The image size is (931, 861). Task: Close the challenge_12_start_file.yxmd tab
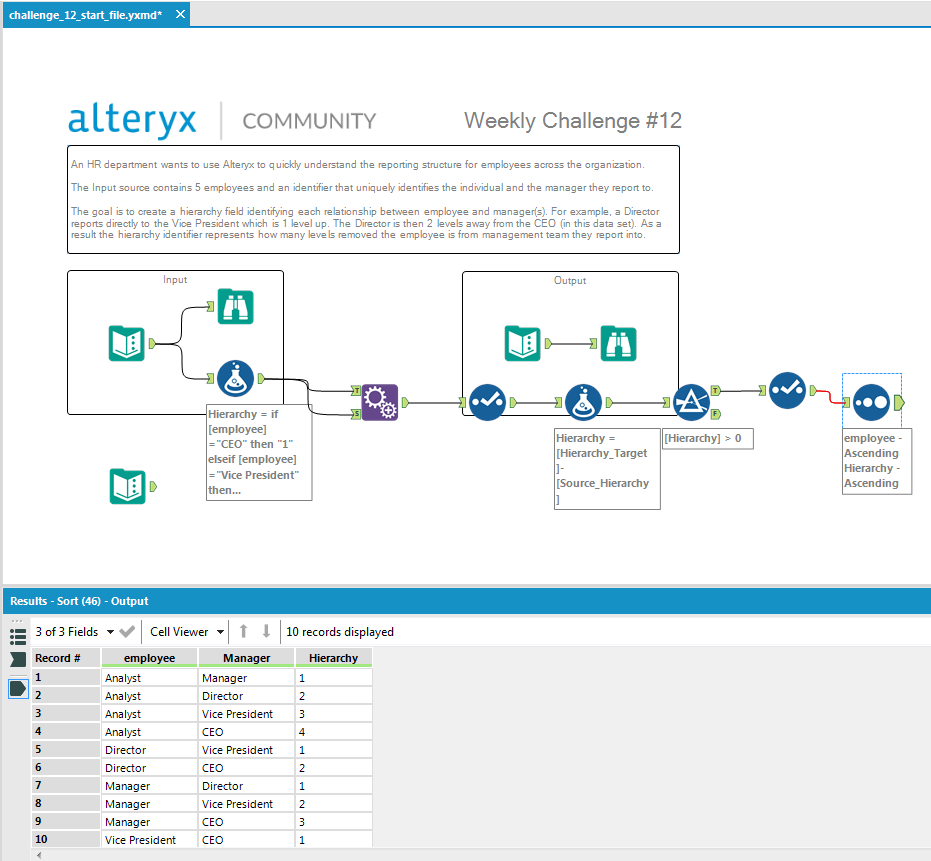(x=180, y=14)
